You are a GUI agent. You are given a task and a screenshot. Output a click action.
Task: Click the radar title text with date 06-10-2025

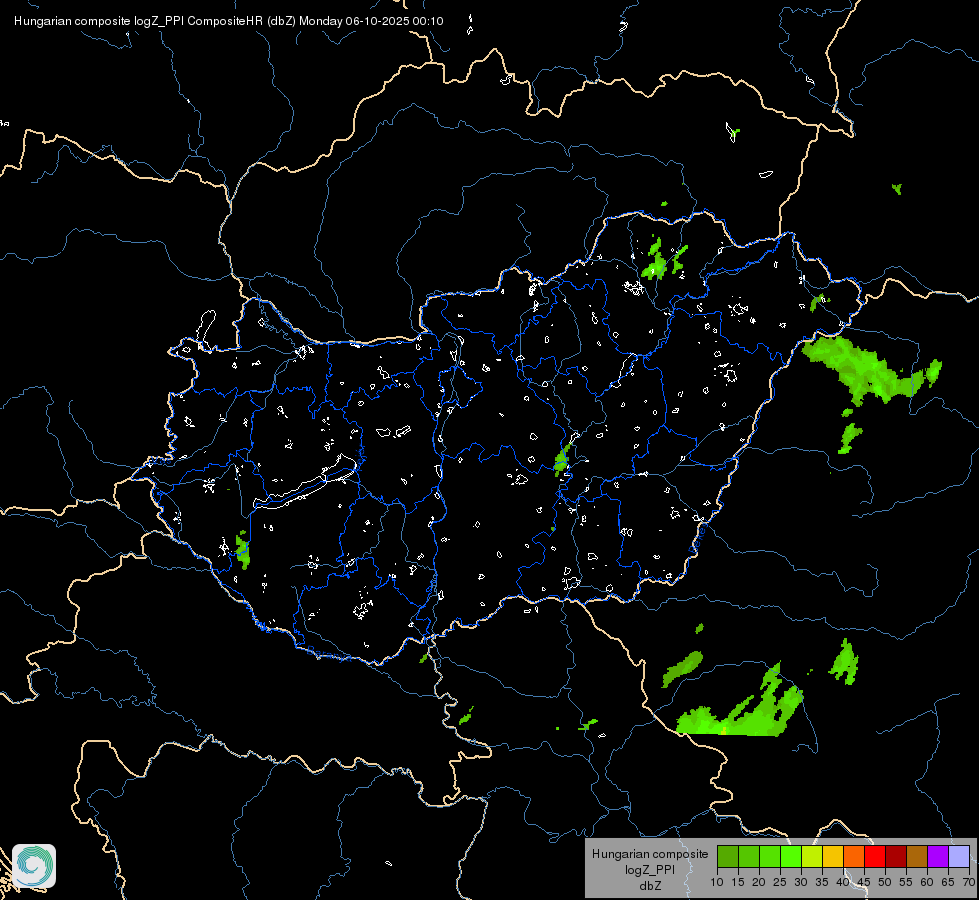tap(229, 21)
